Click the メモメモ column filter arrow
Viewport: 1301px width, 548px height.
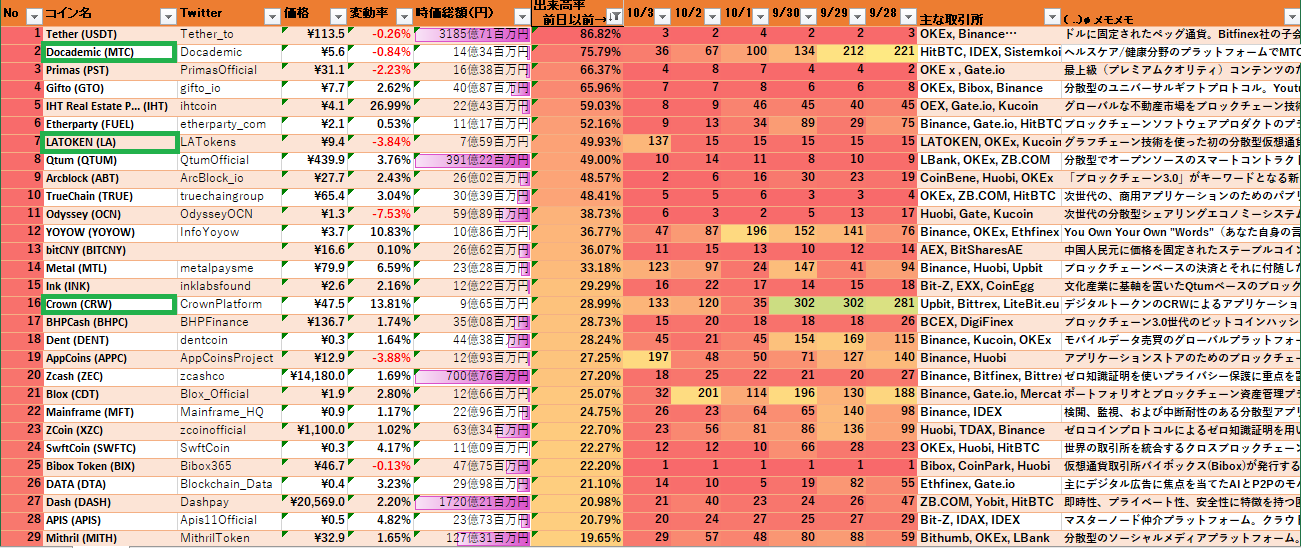(1290, 17)
